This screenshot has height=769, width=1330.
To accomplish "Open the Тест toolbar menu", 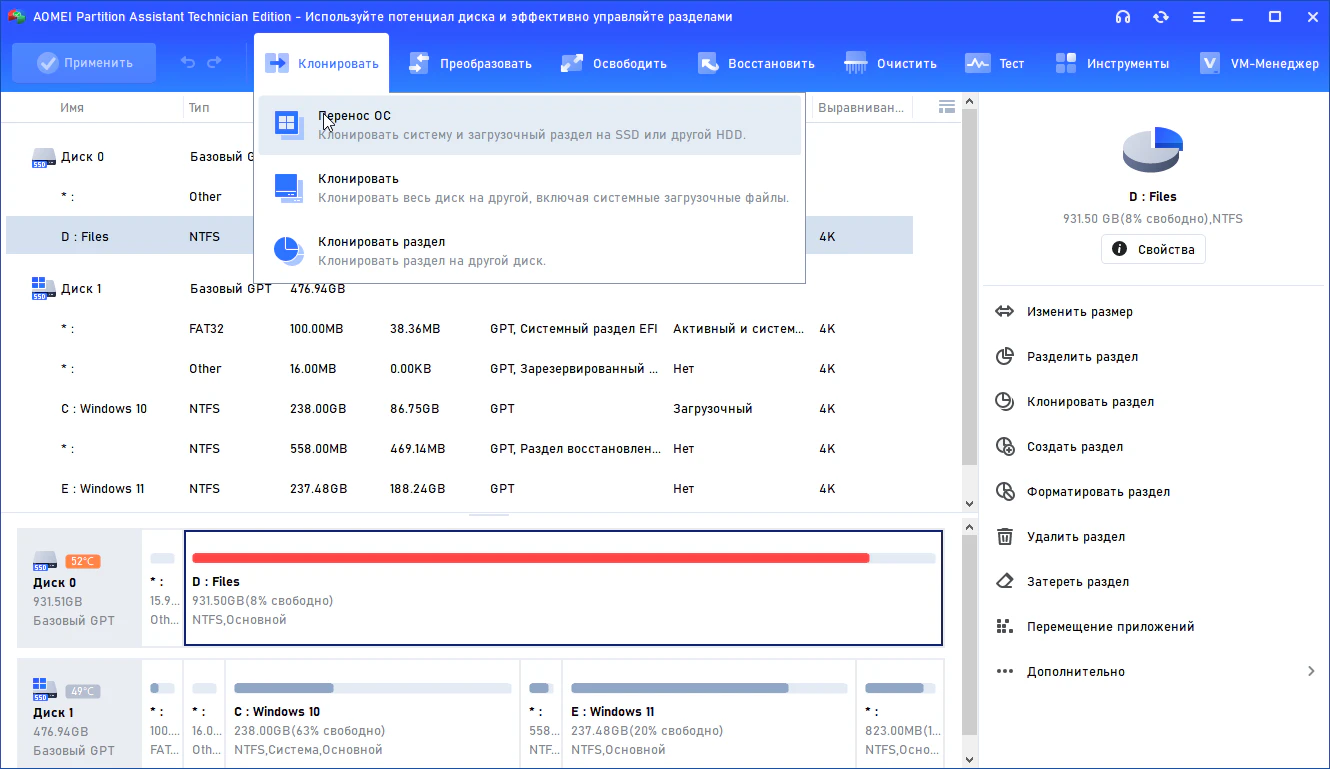I will [x=995, y=63].
